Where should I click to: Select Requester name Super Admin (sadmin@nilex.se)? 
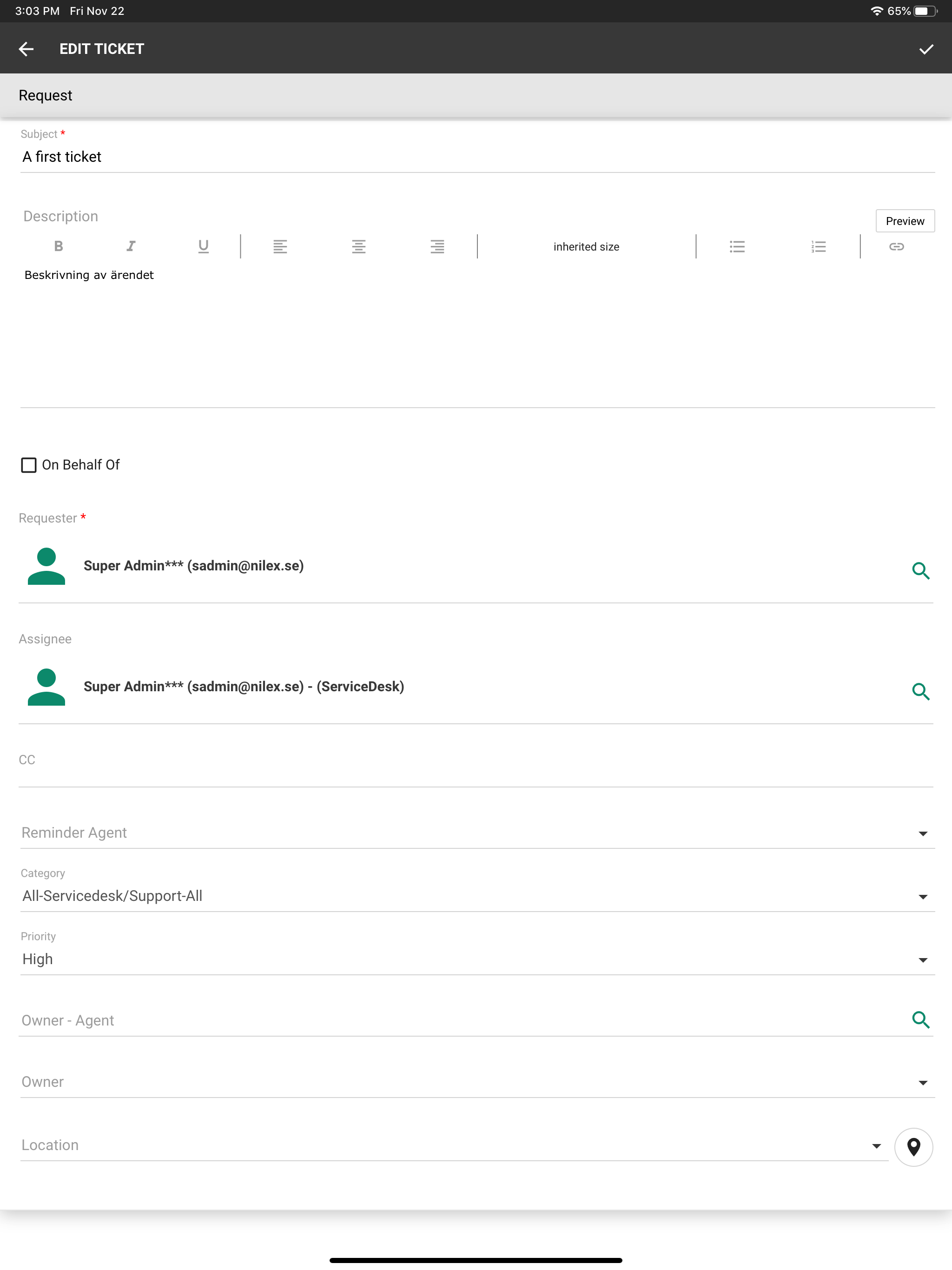click(x=193, y=566)
